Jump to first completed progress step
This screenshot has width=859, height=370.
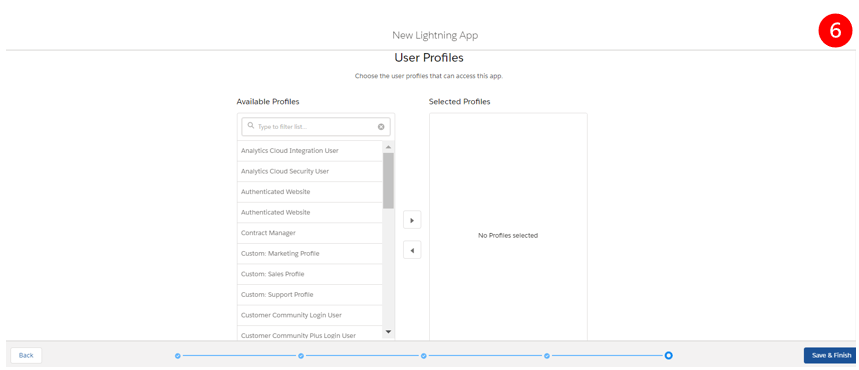coord(177,356)
